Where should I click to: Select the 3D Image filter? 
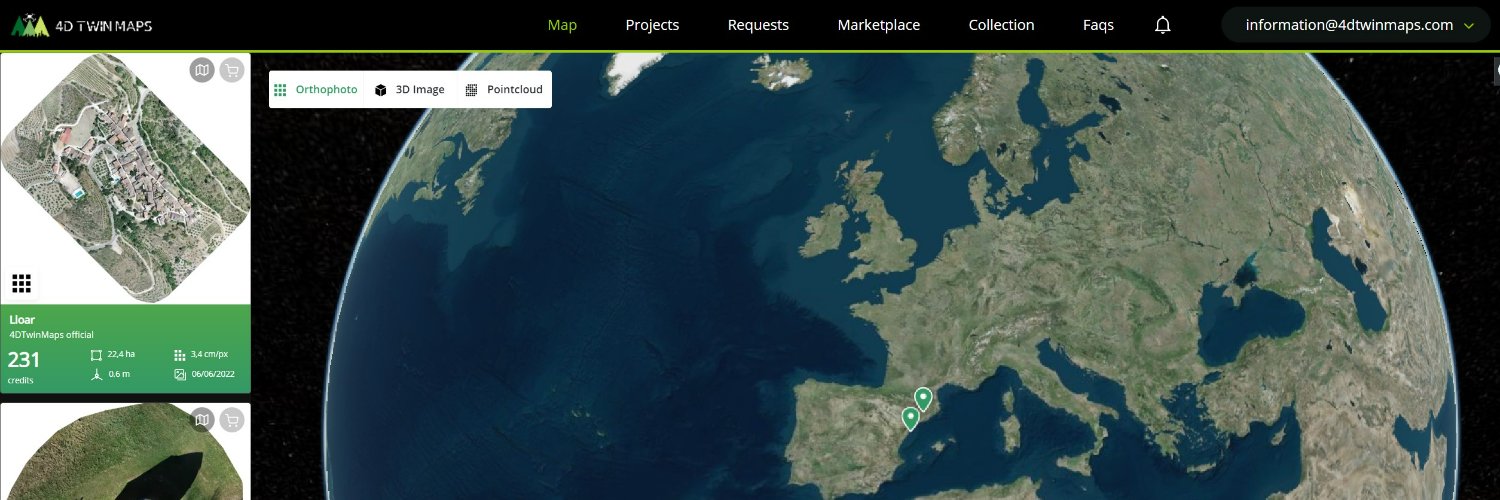point(410,89)
